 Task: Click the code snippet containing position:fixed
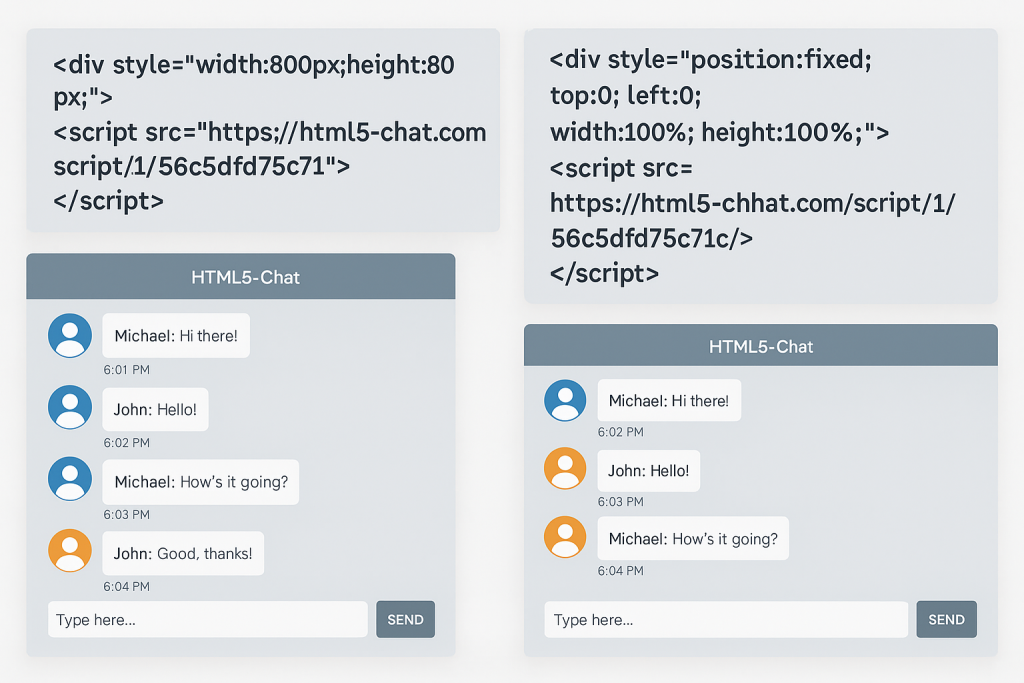pyautogui.click(x=760, y=165)
